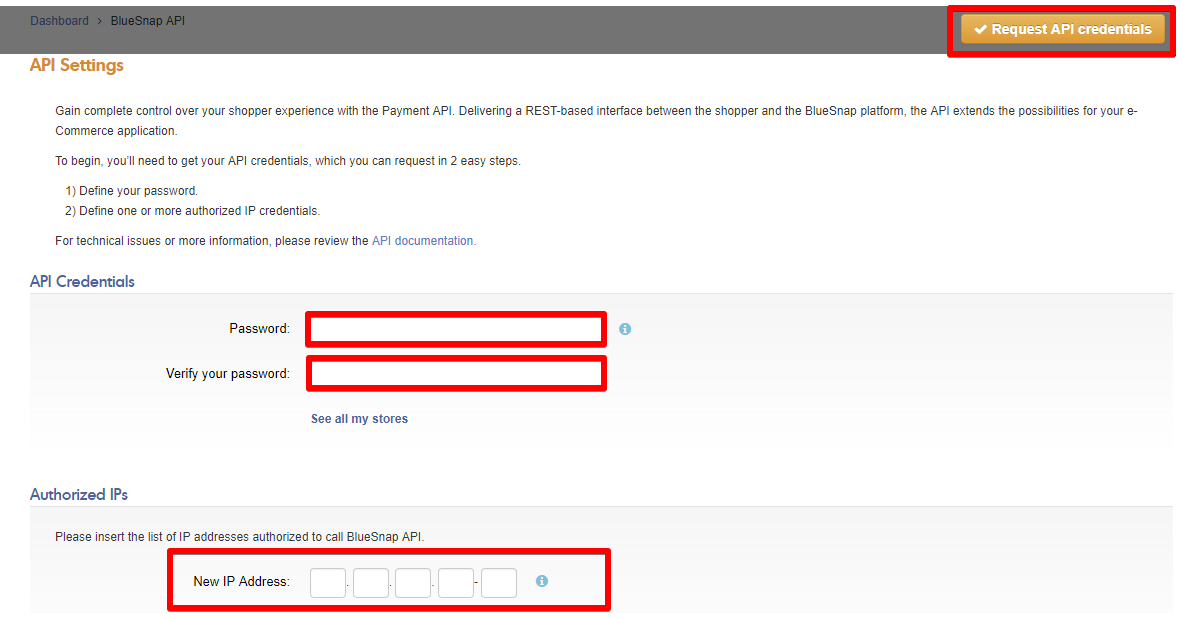Click the 'Password:' label
Viewport: 1181px width, 619px height.
point(259,329)
